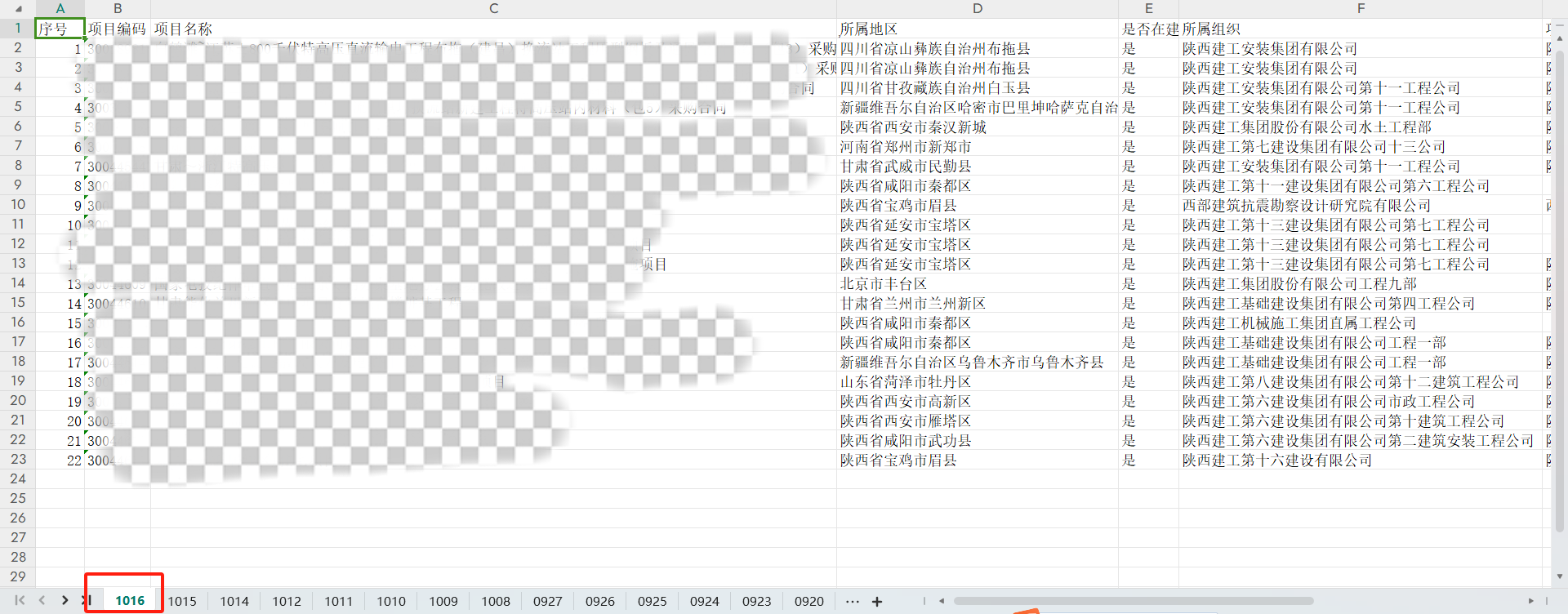Click cell A1 containing 序号
Viewport: 1568px width, 614px height.
60,29
